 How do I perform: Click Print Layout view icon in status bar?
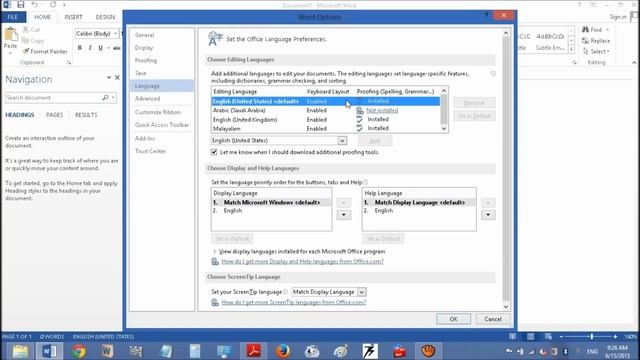[530, 337]
